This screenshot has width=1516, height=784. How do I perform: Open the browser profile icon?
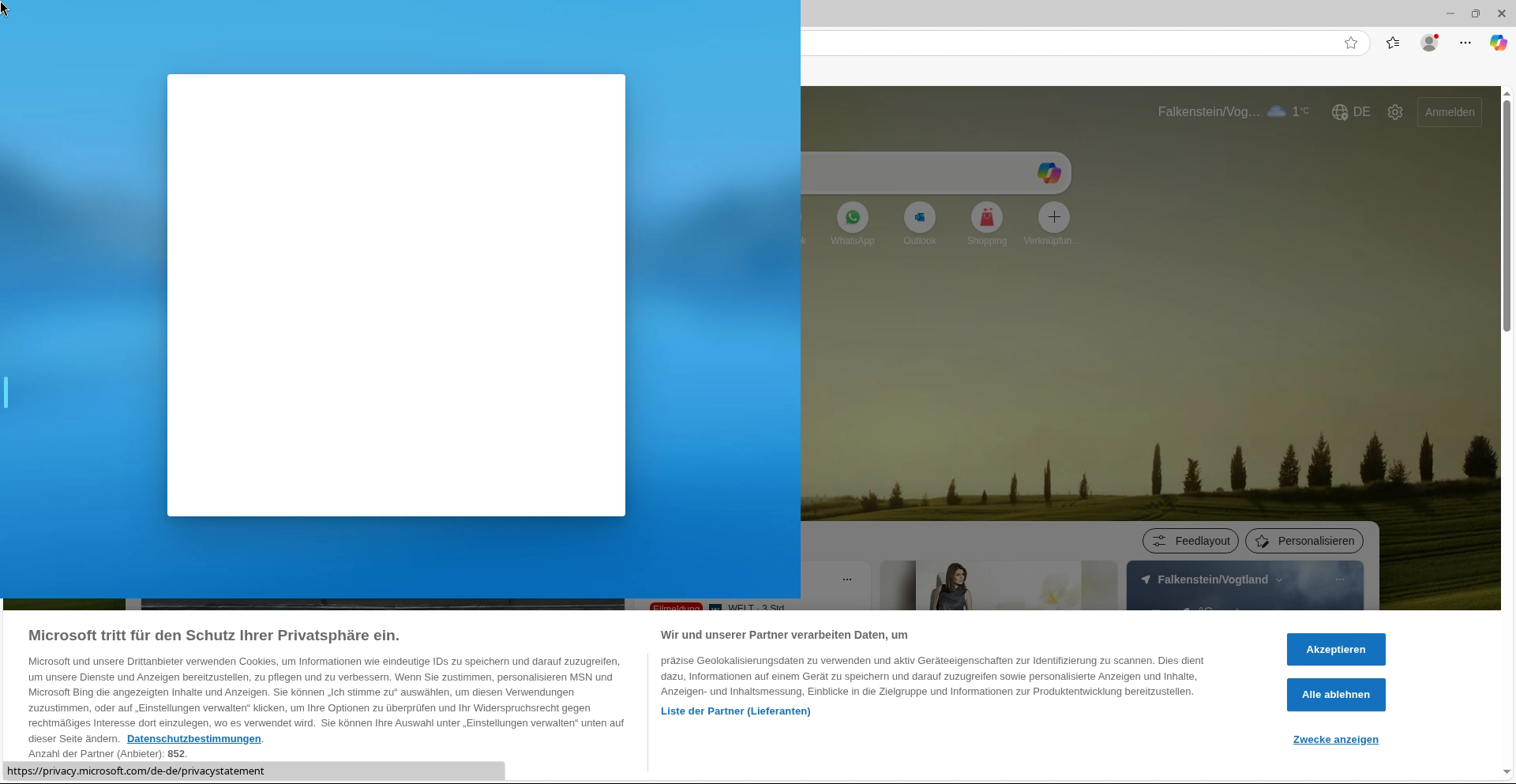1429,43
